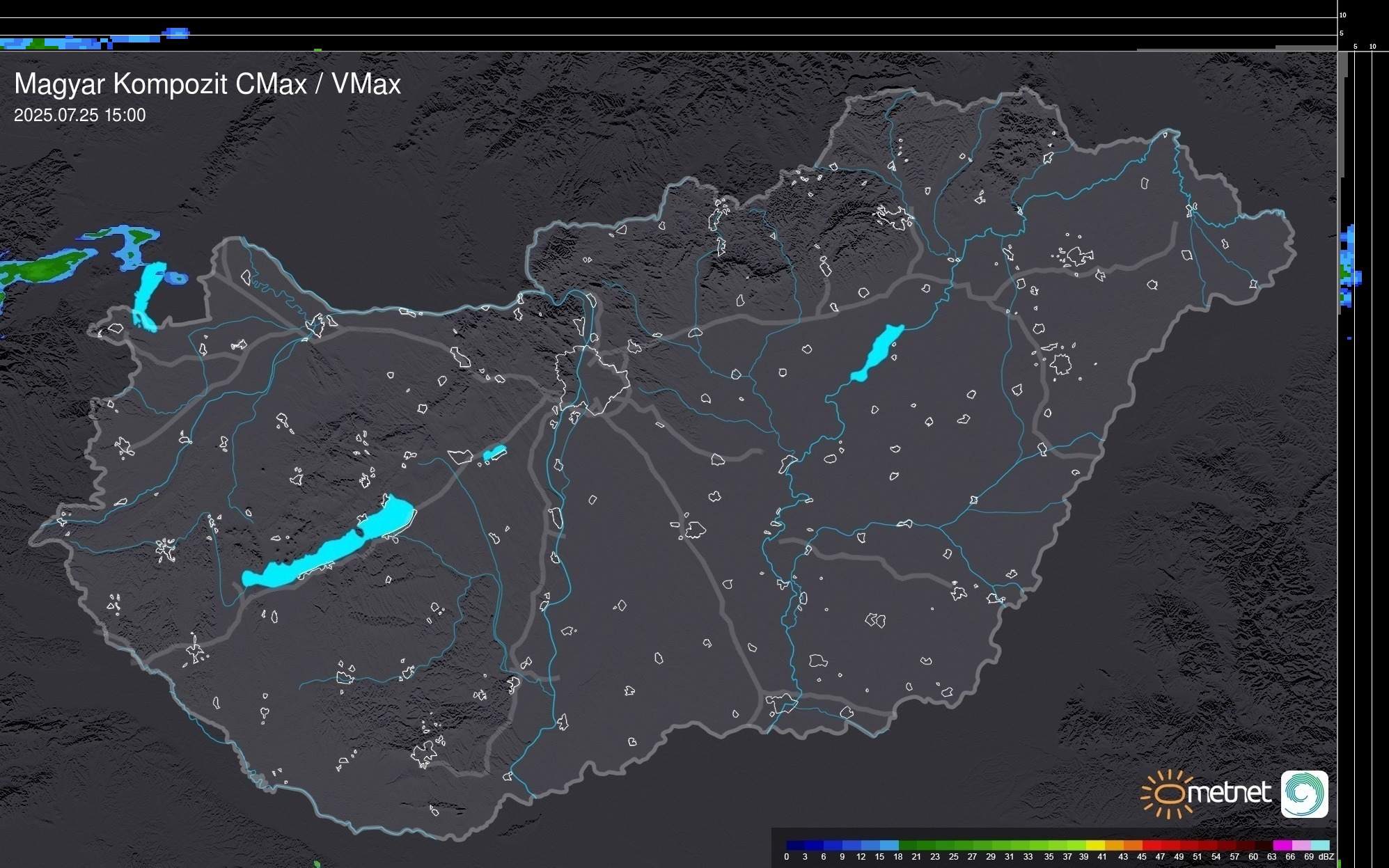Click the light cyan 69 dBZ swatch
The image size is (1389, 868).
pyautogui.click(x=1319, y=845)
